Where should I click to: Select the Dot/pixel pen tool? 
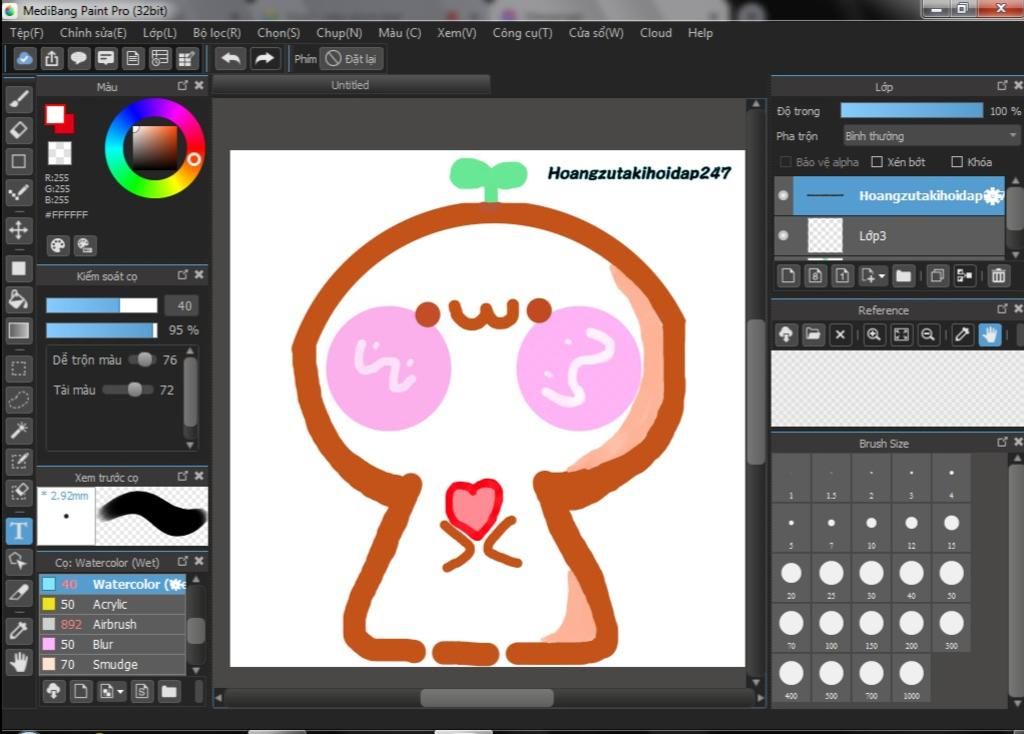(19, 193)
